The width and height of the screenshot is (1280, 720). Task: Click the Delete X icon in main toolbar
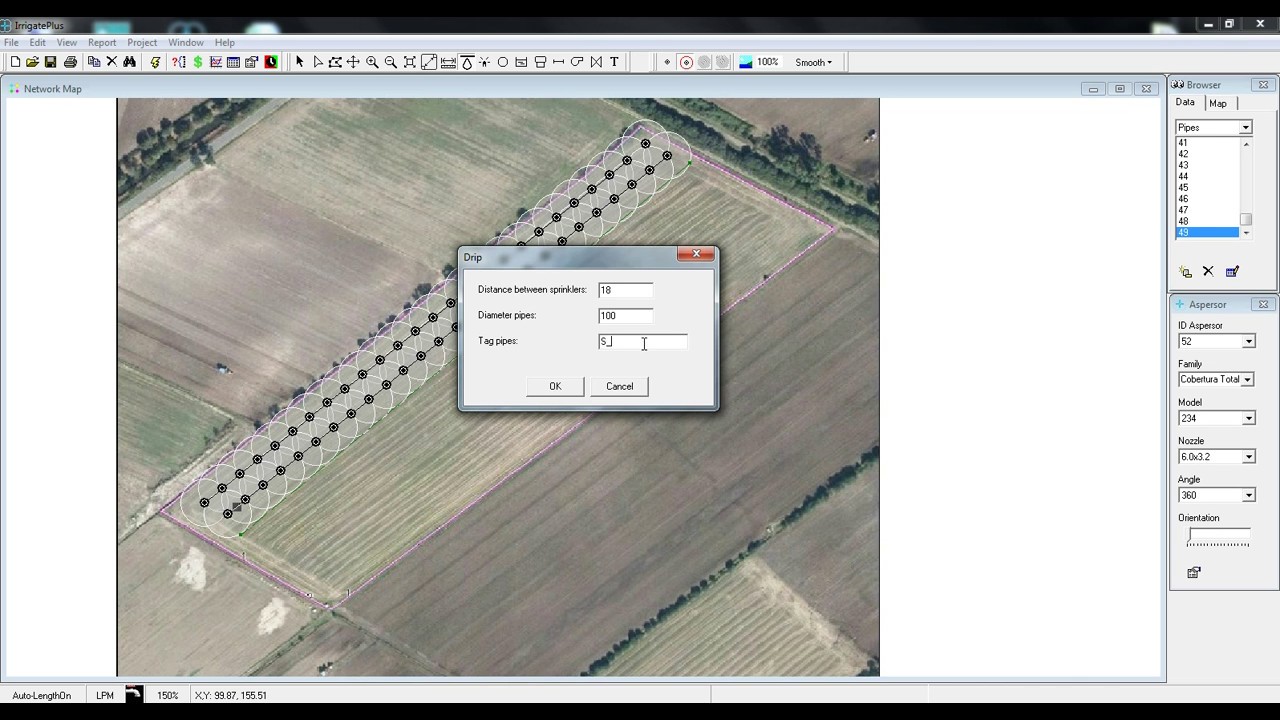[x=112, y=62]
